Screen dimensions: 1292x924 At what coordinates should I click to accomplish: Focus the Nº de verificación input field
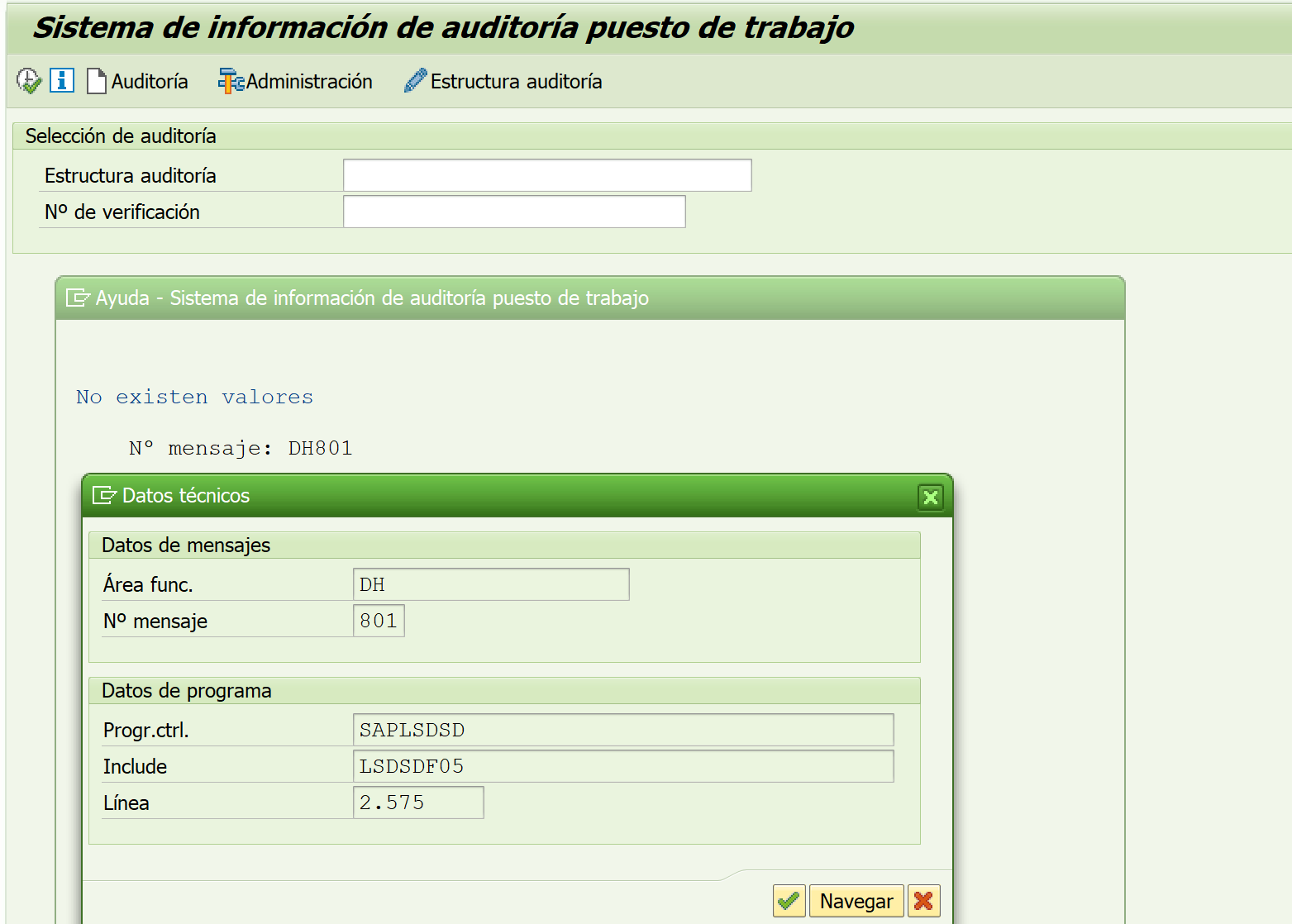[514, 212]
